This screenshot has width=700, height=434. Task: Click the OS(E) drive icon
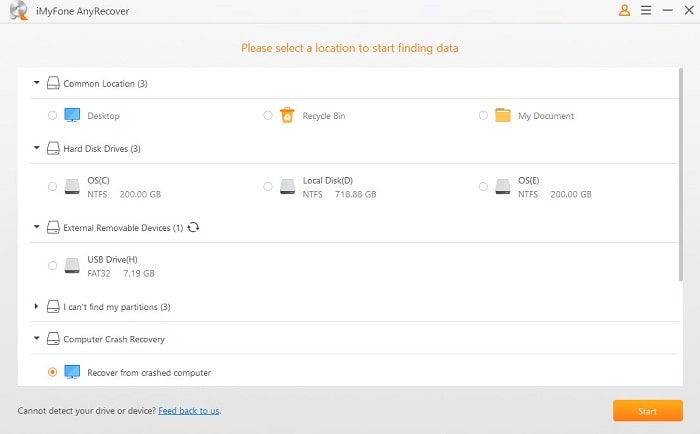tap(503, 187)
